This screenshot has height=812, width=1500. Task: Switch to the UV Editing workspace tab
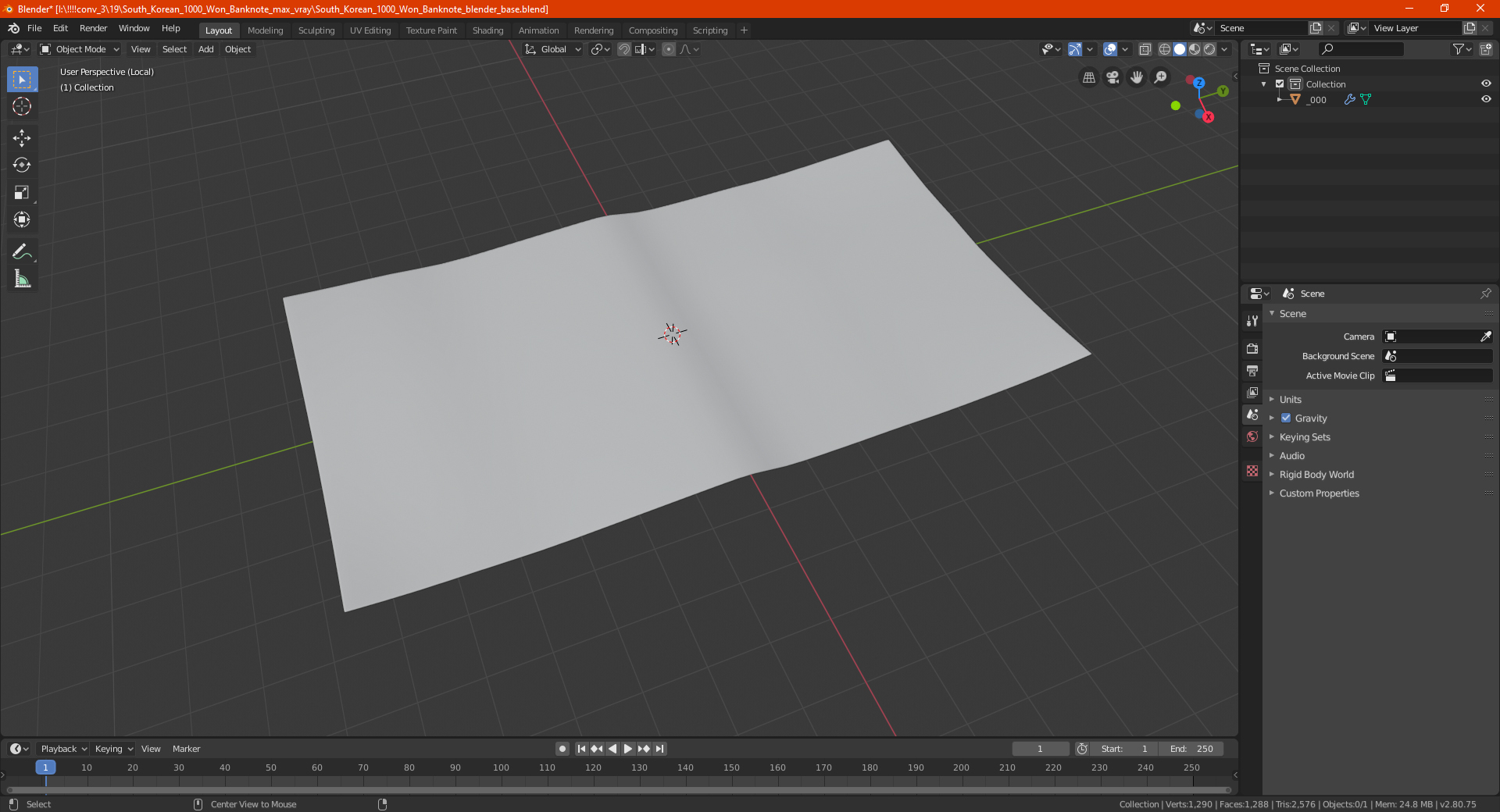point(370,30)
